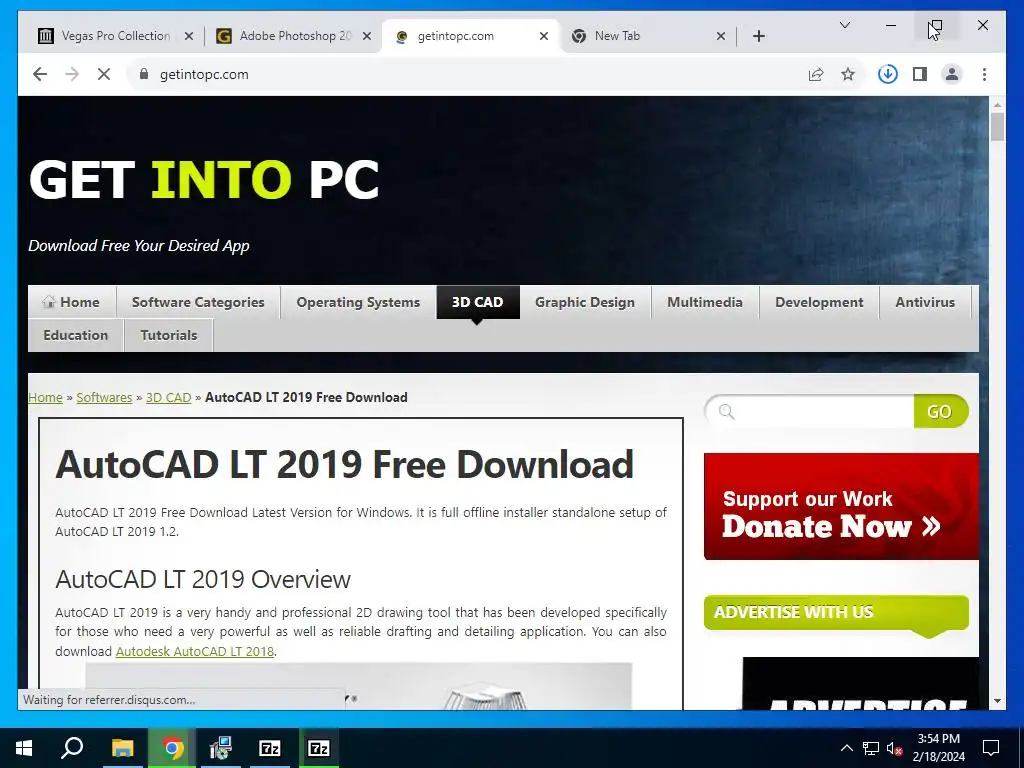Click the Donate Now banner

click(x=841, y=506)
